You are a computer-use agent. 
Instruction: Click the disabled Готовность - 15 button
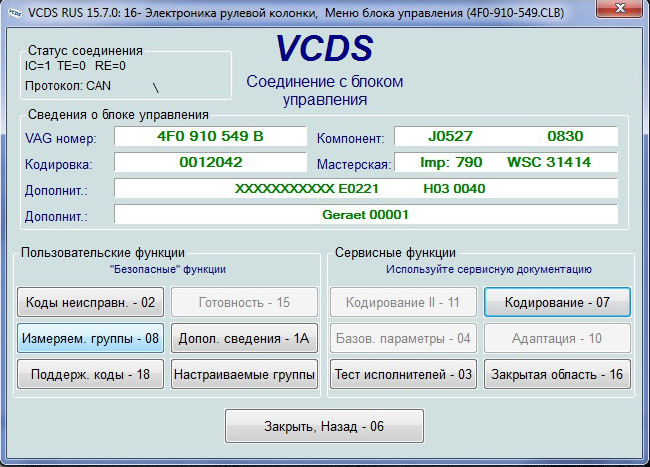pyautogui.click(x=244, y=302)
